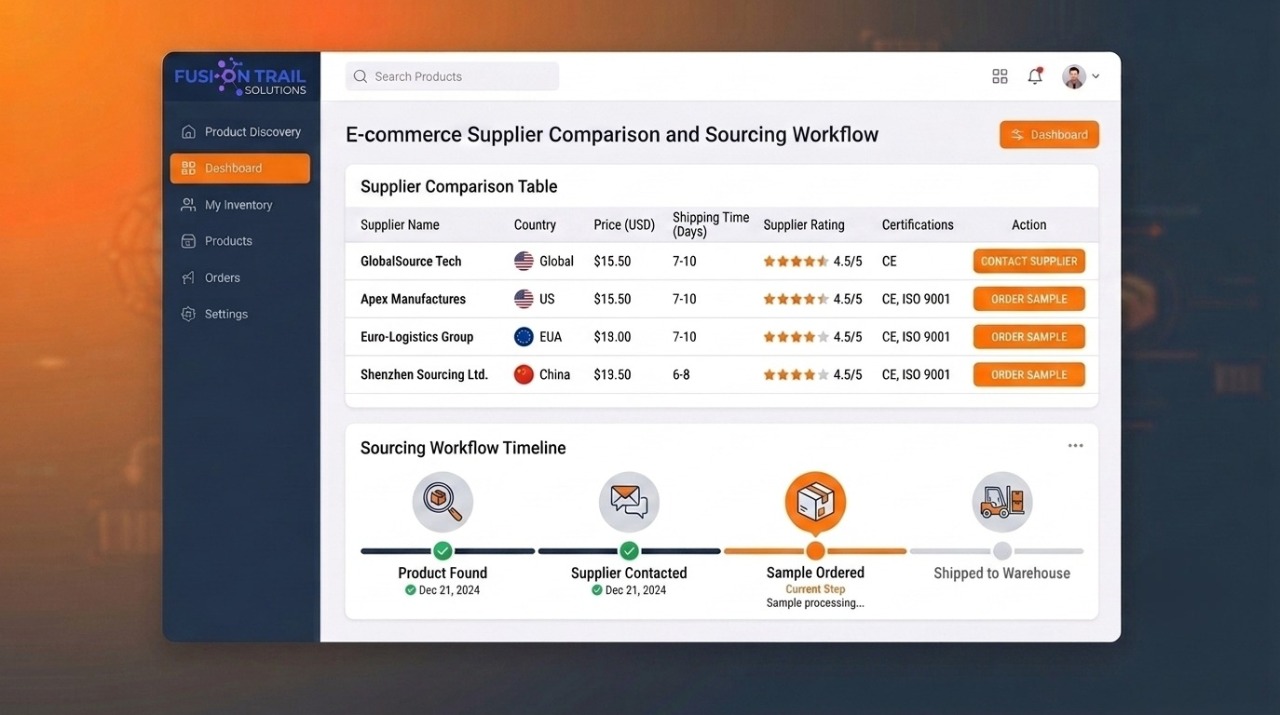
Task: Click the Sample processing... status text
Action: pyautogui.click(x=815, y=603)
